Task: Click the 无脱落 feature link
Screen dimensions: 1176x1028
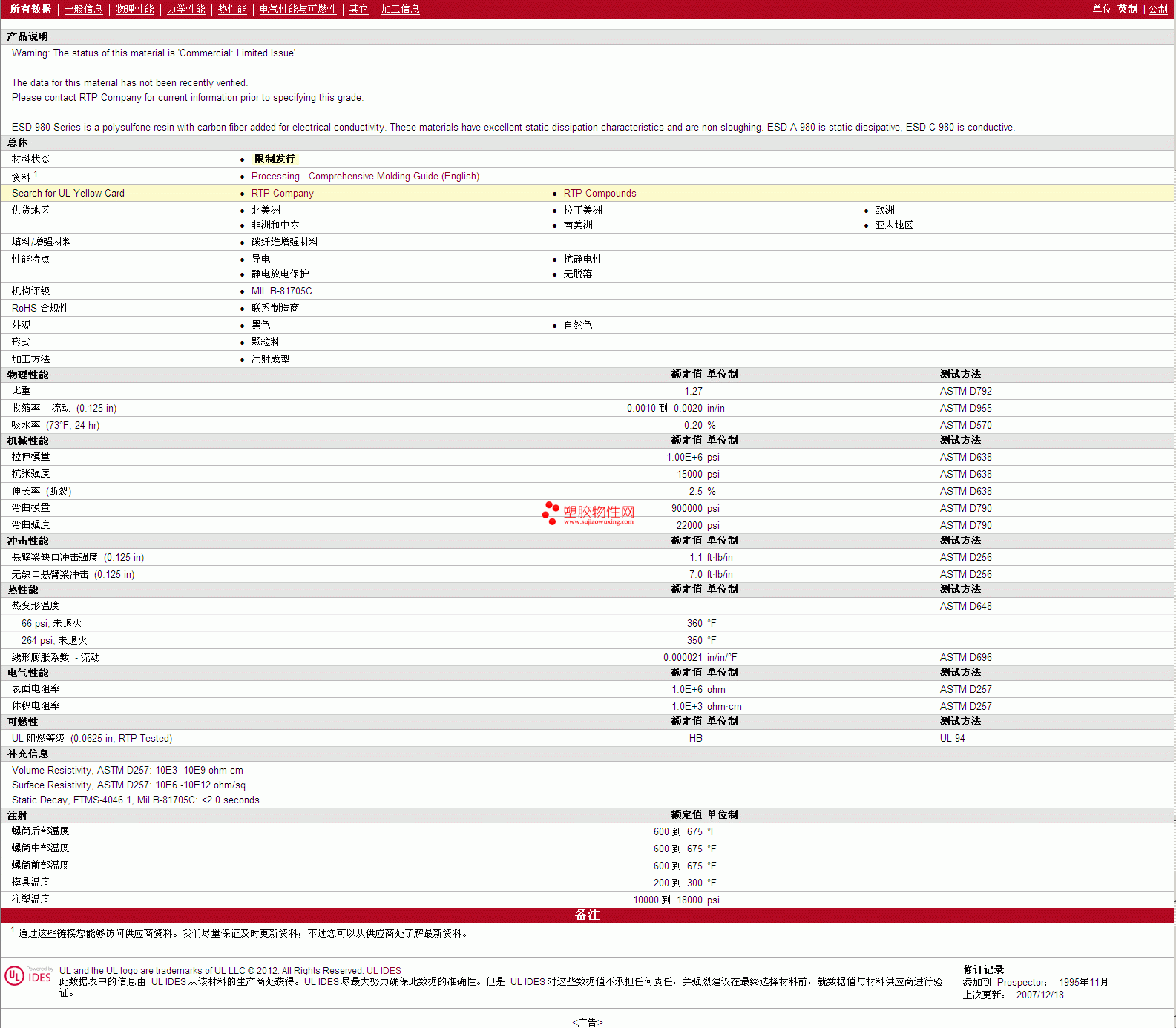Action: [x=578, y=274]
